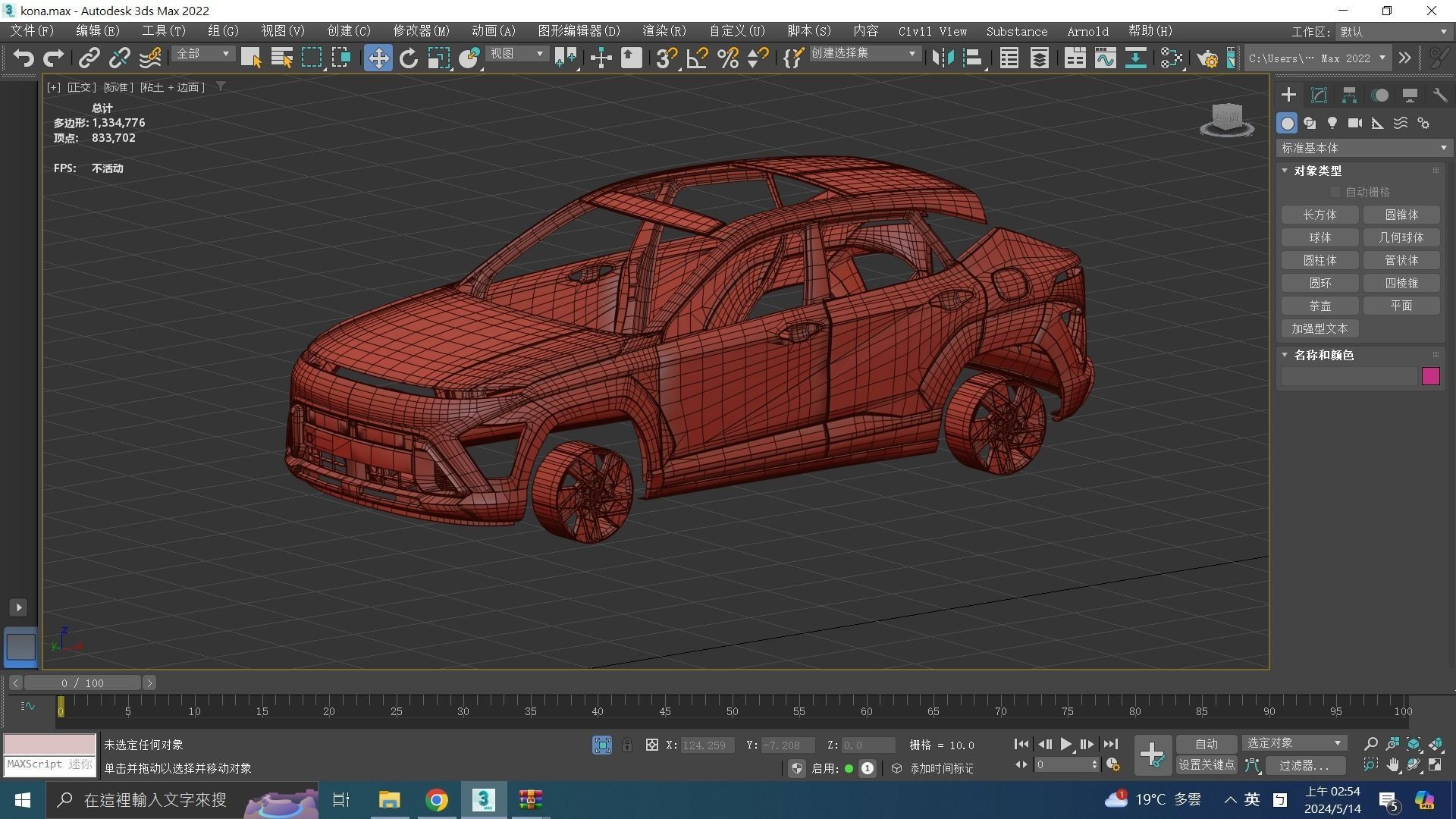Switch to the Modify panel tab
Viewport: 1456px width, 819px height.
[1319, 95]
